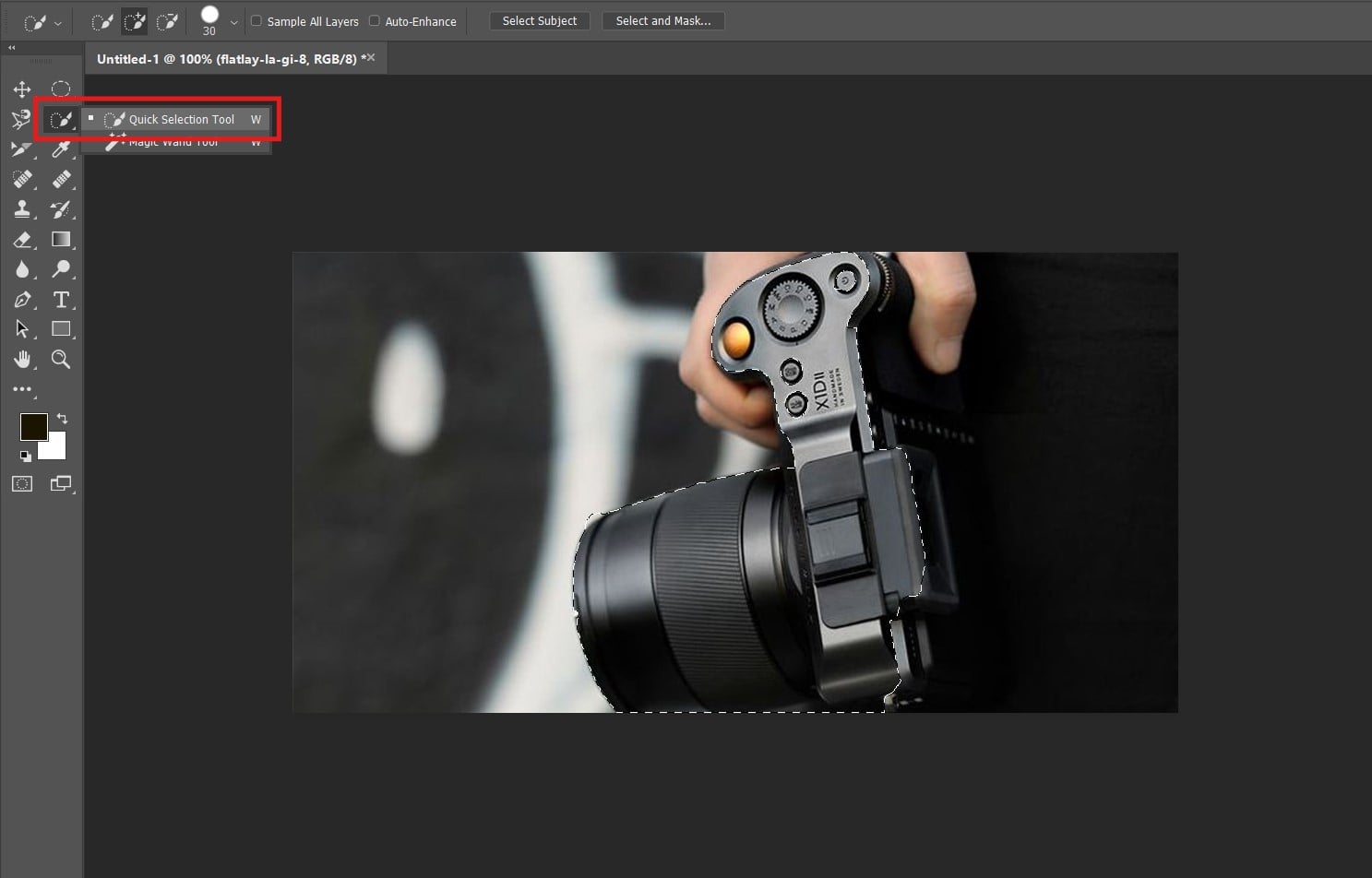Activate the Hand tool

(x=22, y=360)
